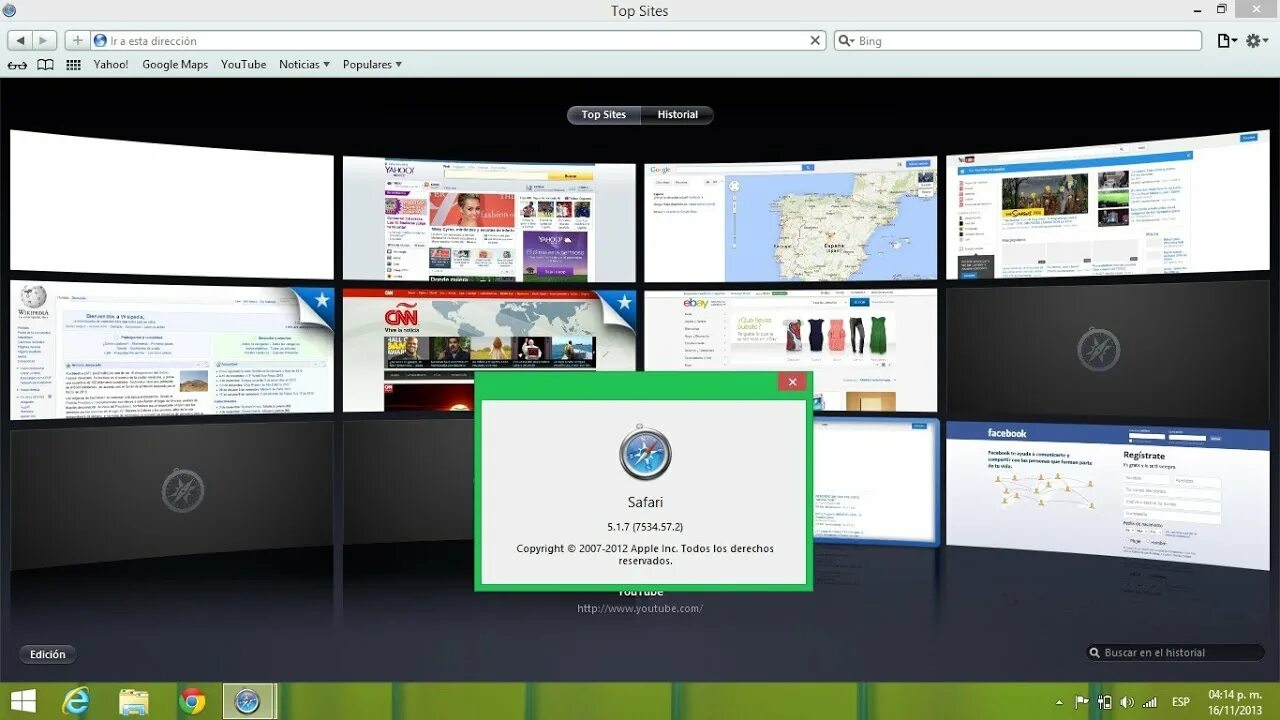This screenshot has width=1280, height=720.
Task: Open the Yahoo! bookmark
Action: pyautogui.click(x=111, y=65)
